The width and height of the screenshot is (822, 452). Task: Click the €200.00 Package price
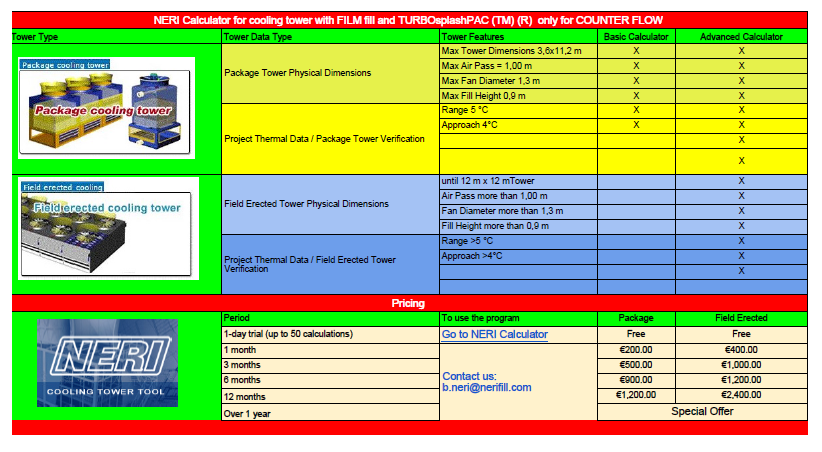636,350
